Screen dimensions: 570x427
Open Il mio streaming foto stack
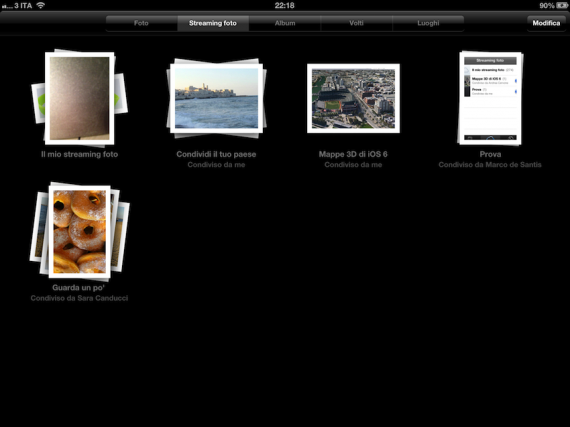coord(80,97)
